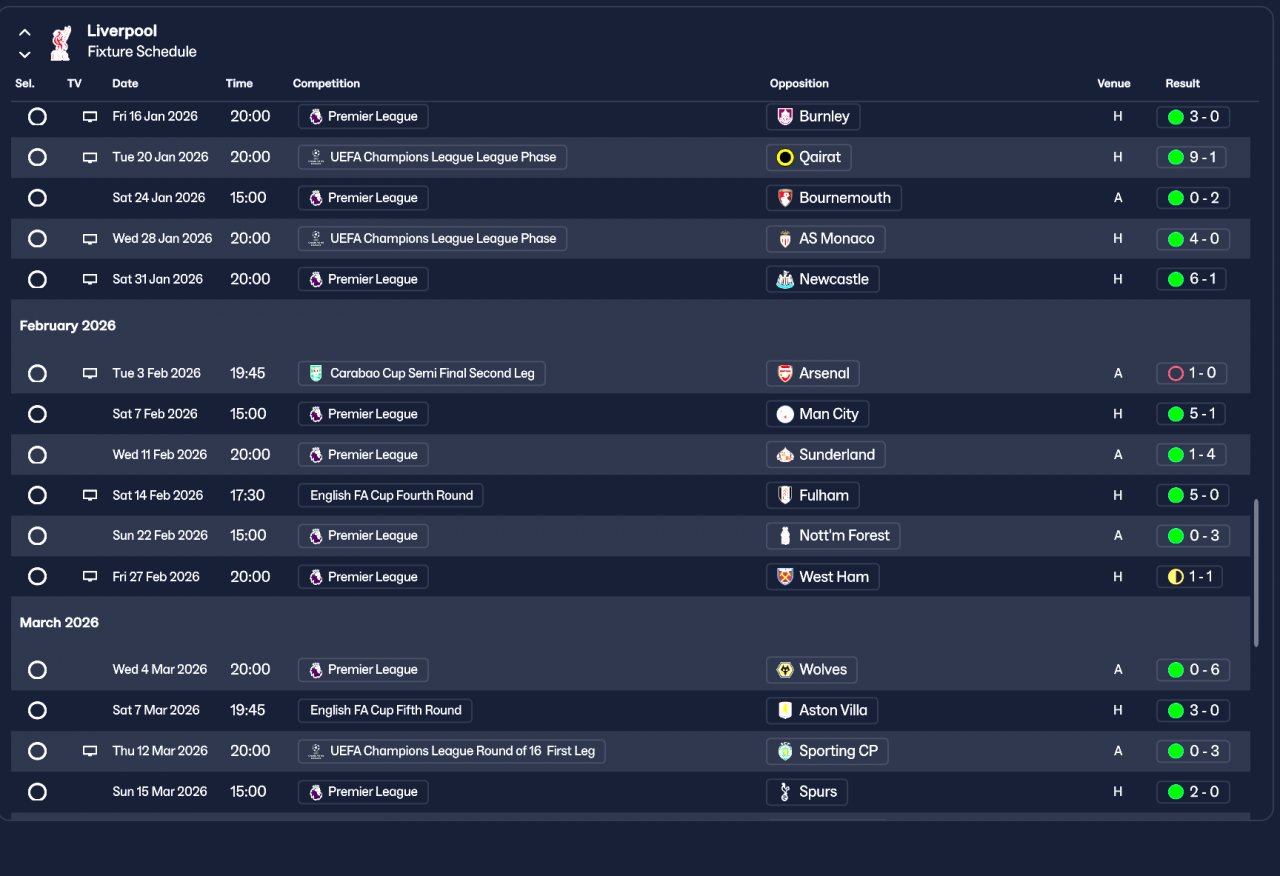Click the TV icon for the Newcastle fixture
Viewport: 1280px width, 876px height.
coord(90,280)
